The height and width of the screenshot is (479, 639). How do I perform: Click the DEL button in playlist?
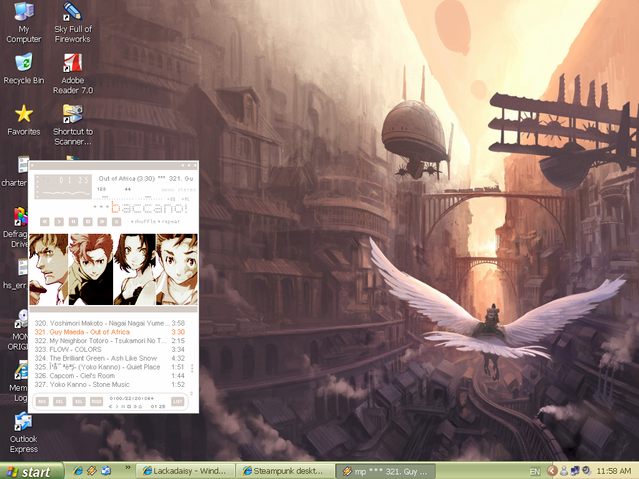click(59, 402)
